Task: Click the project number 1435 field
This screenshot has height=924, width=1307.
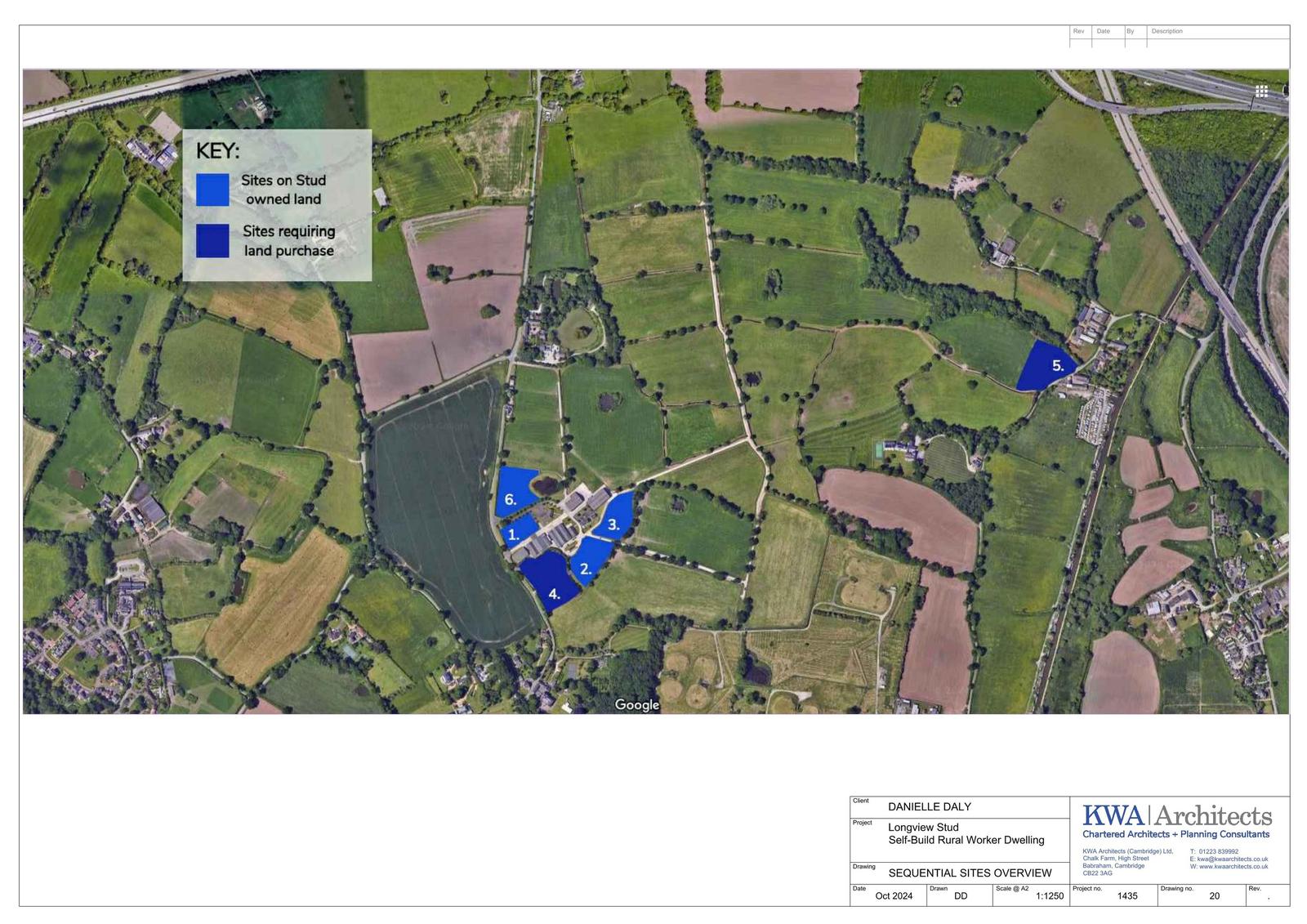Action: [1126, 895]
